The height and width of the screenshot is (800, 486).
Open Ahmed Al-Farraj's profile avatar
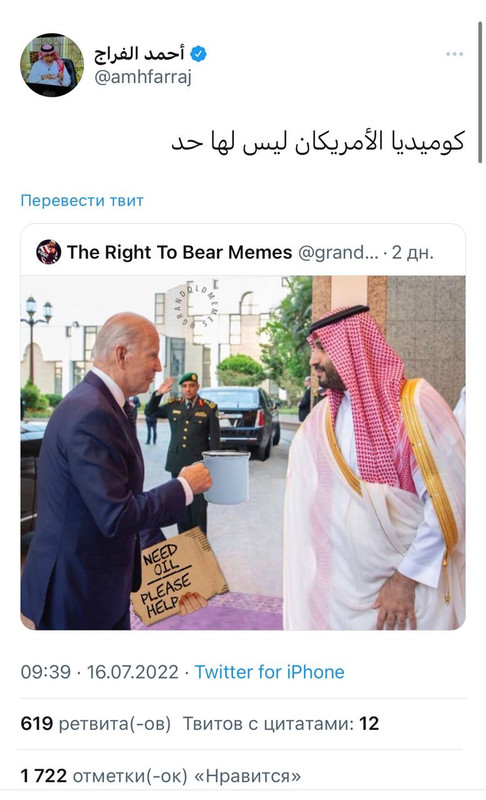[52, 65]
